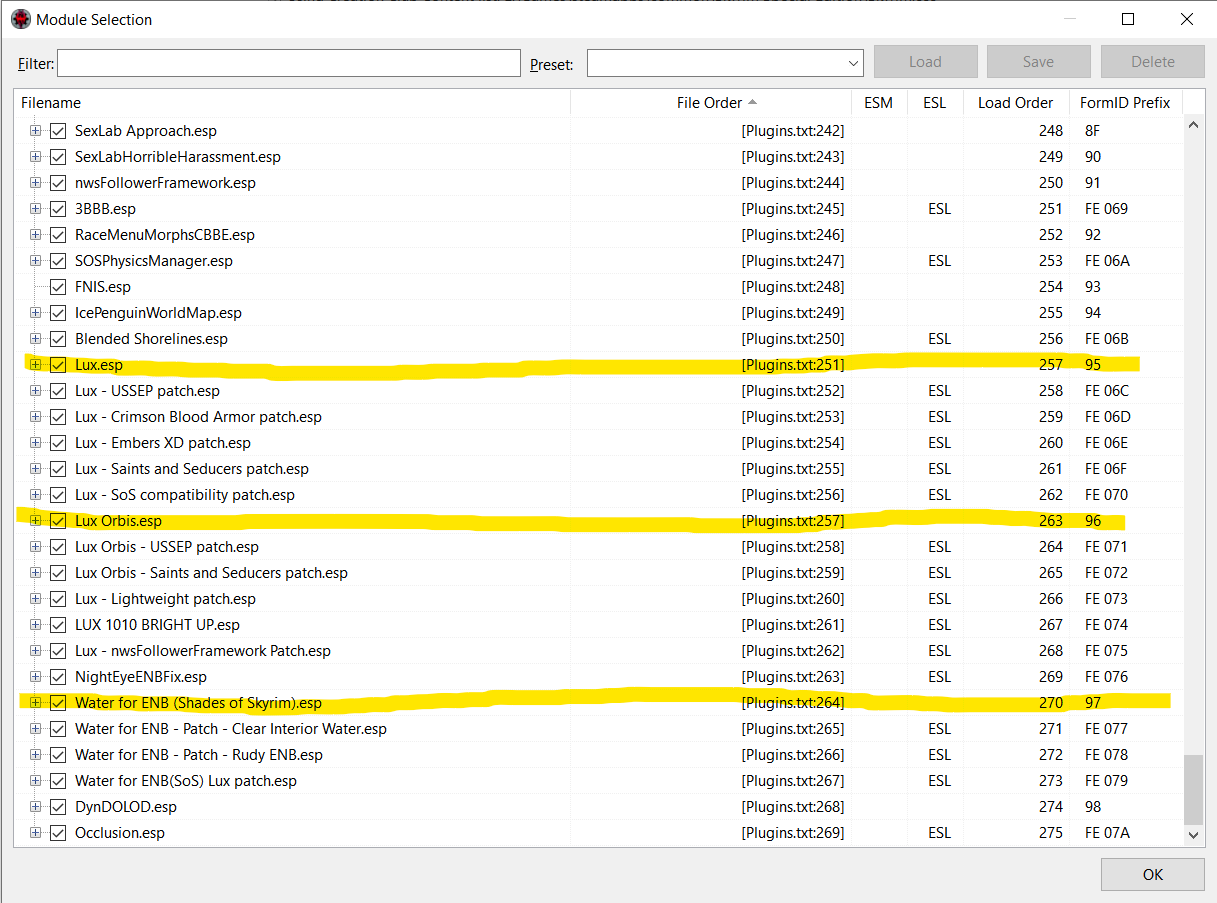The height and width of the screenshot is (903, 1217).
Task: Select SexLabHorribleHarassment.esp row
Action: [x=599, y=157]
